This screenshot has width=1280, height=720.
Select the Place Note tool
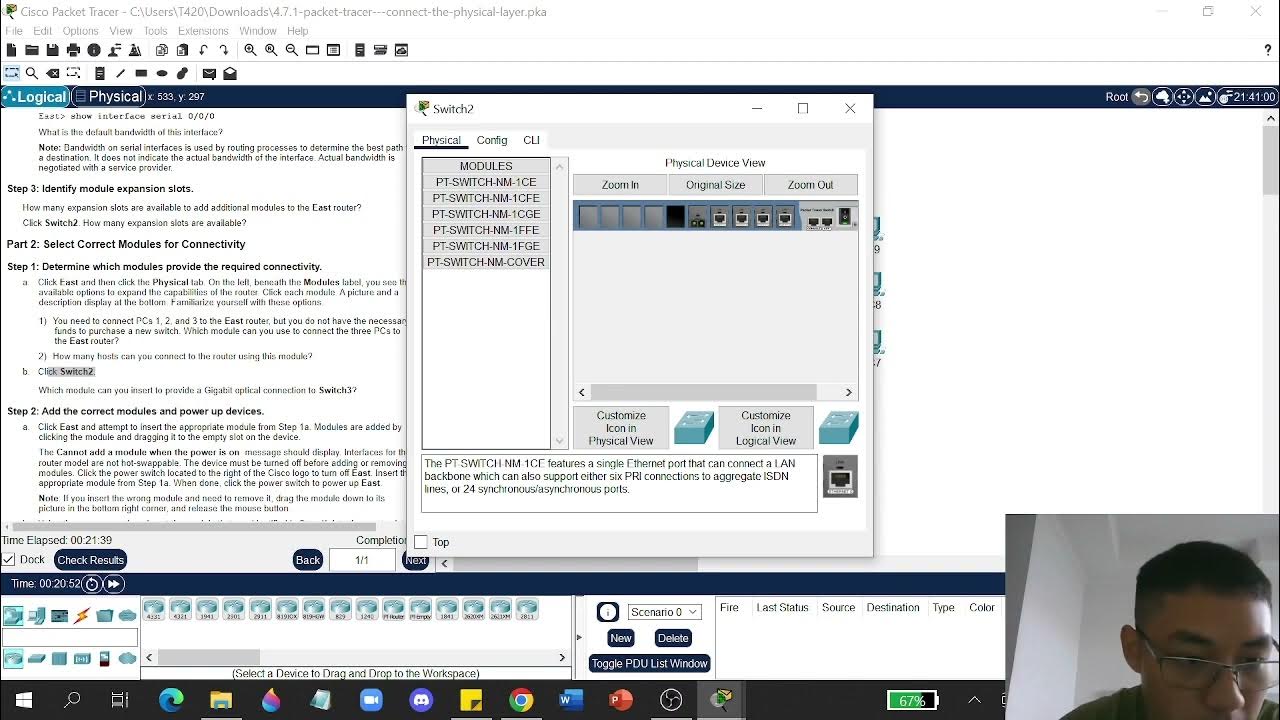[100, 73]
